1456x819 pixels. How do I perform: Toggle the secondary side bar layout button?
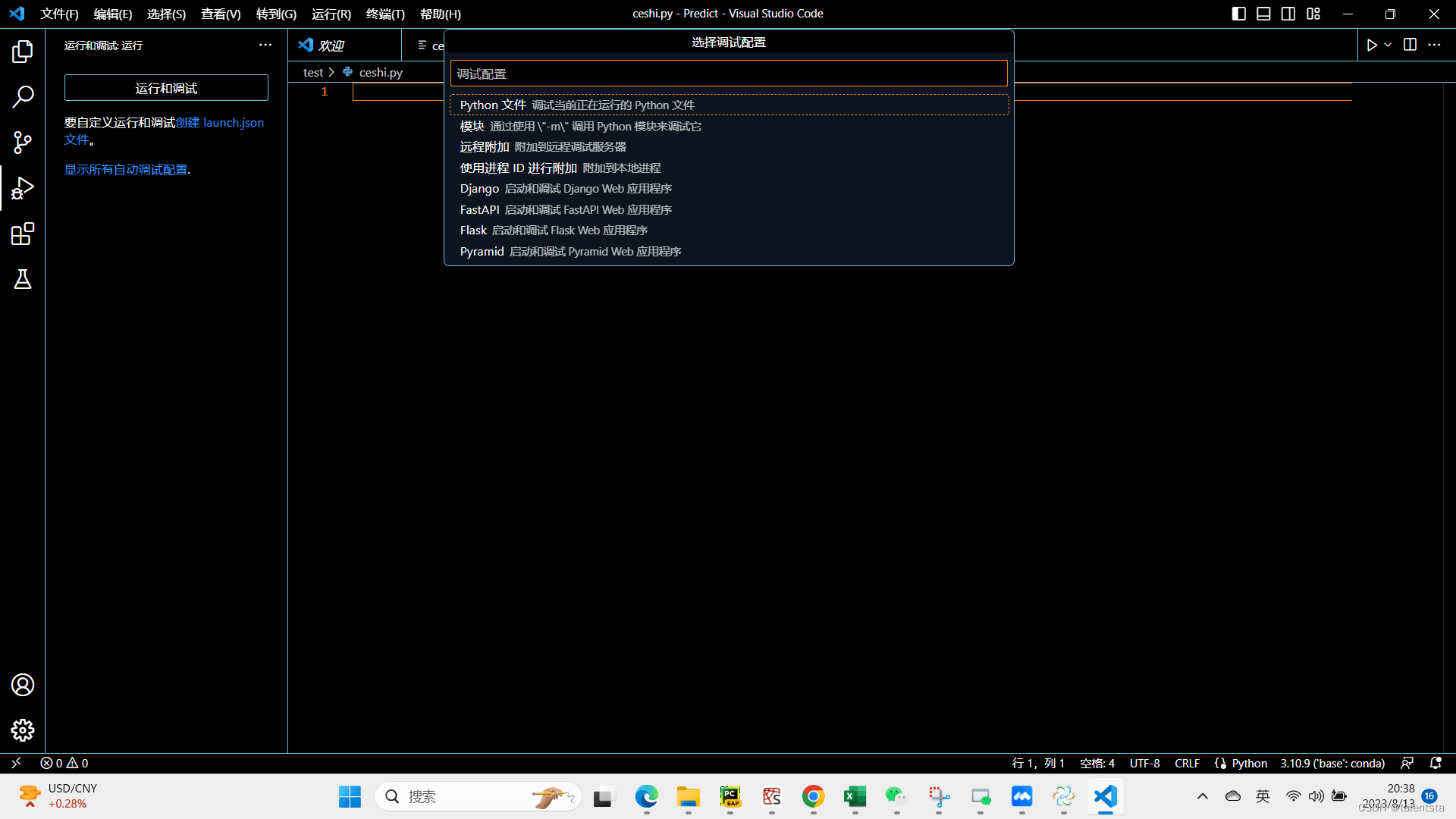click(1288, 14)
